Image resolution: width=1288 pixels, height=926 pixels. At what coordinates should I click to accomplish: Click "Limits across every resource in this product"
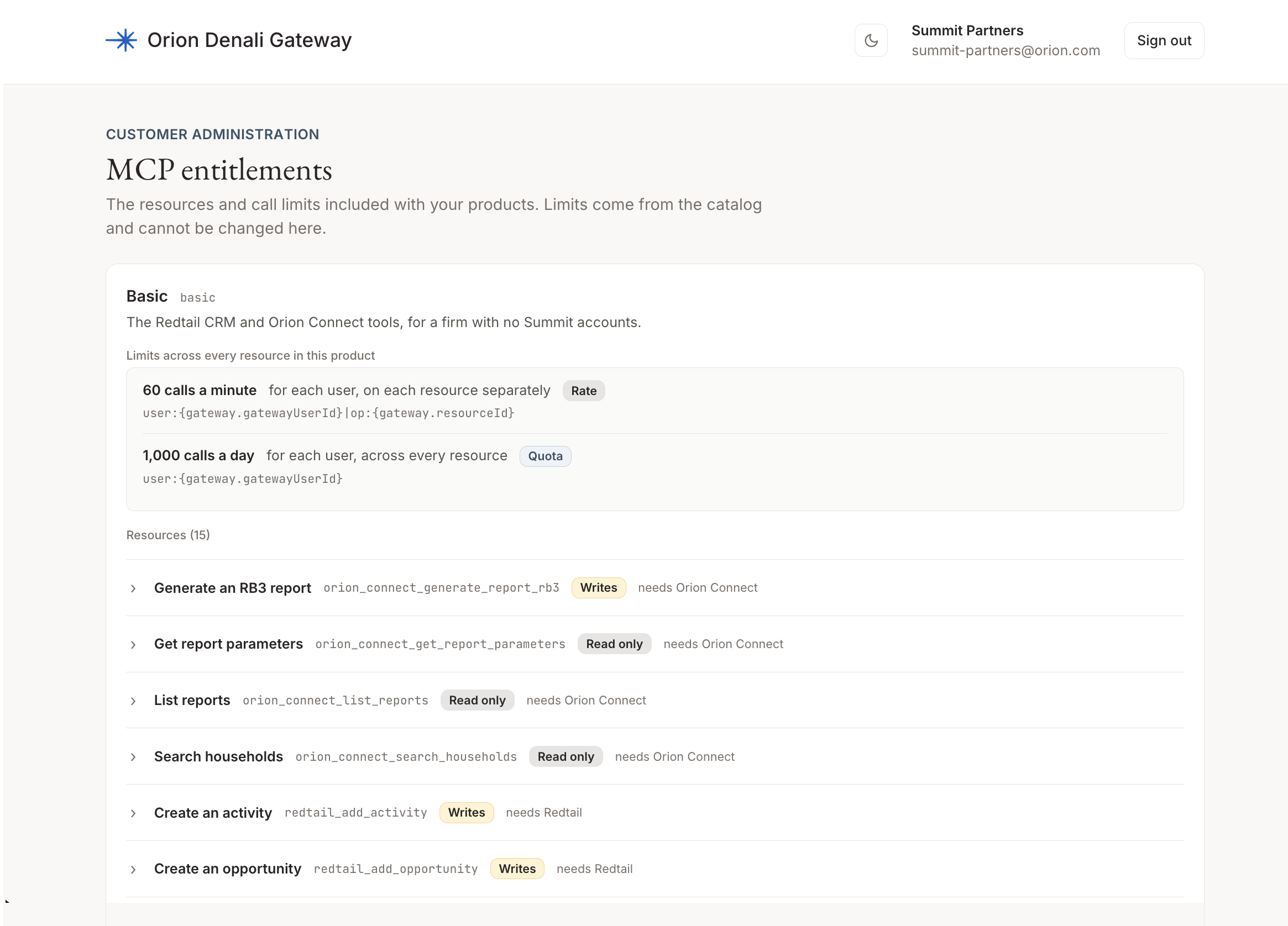coord(250,355)
